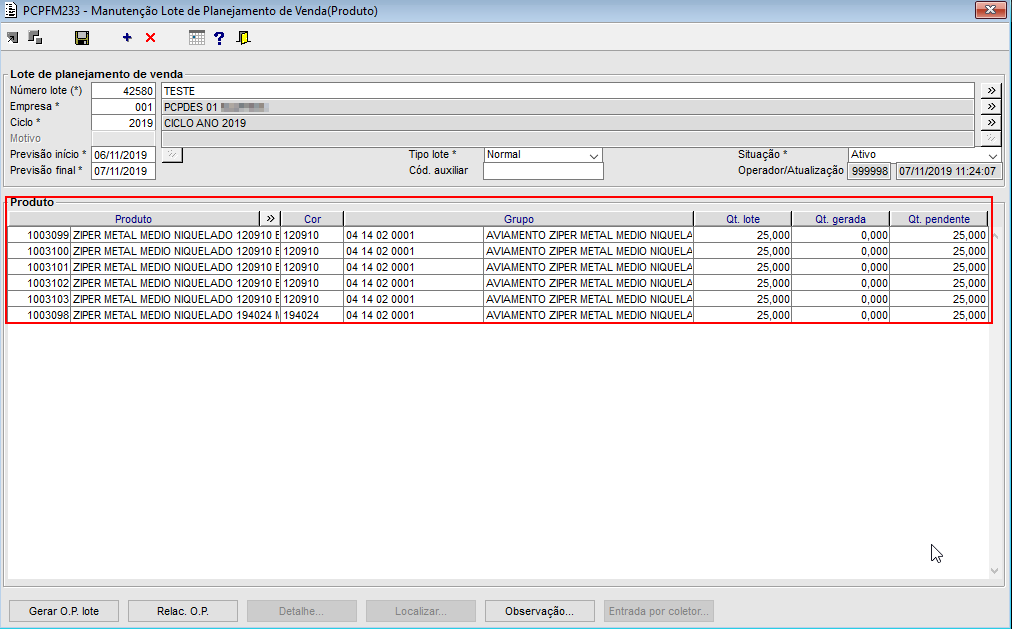Click the Previsão final date field
The width and height of the screenshot is (1012, 629).
click(123, 171)
